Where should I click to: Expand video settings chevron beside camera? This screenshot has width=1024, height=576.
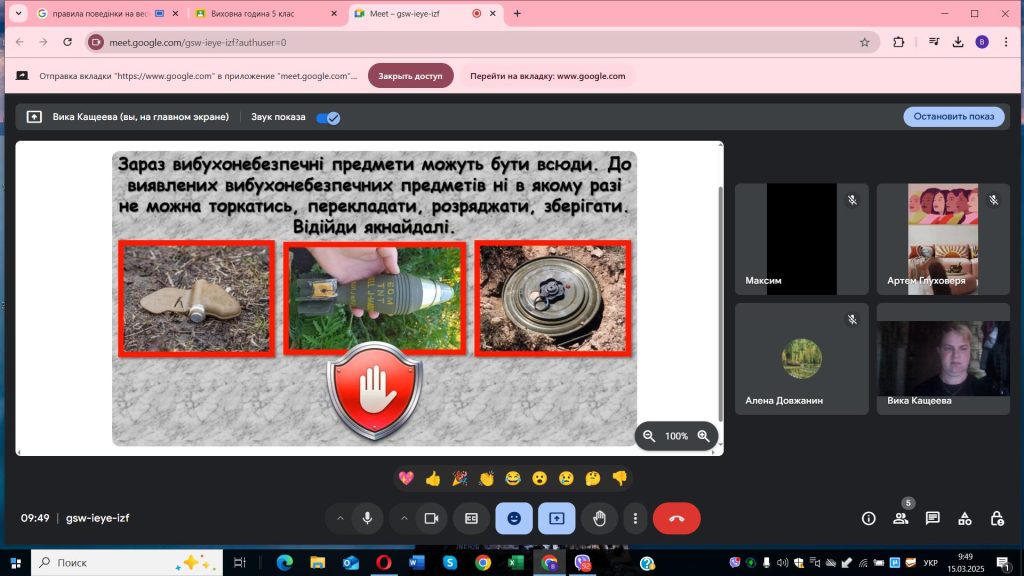tap(404, 519)
